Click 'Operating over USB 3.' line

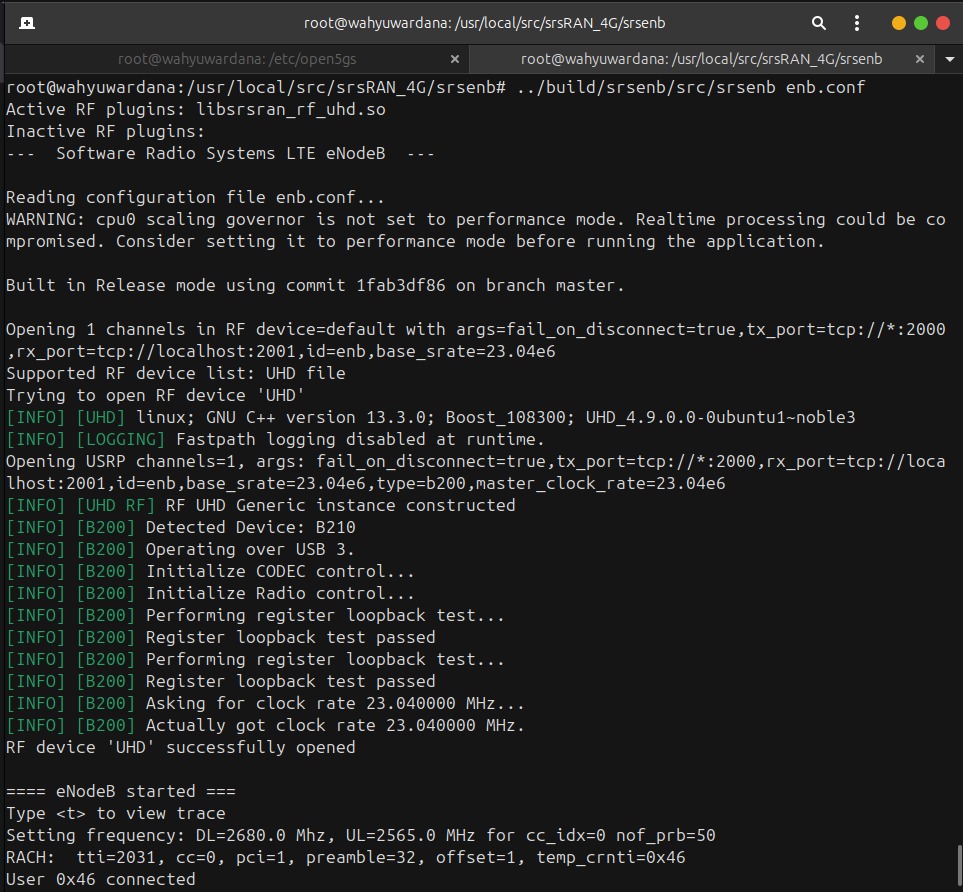(181, 550)
